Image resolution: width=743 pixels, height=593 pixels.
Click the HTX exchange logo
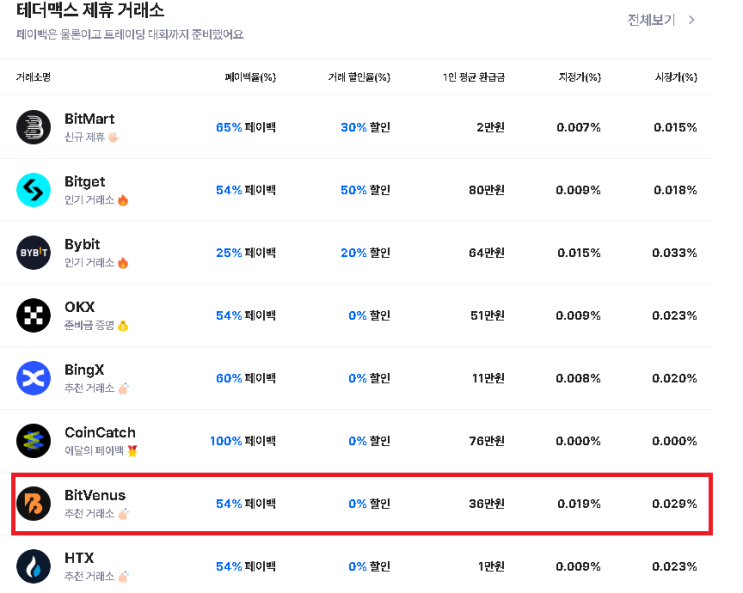coord(34,566)
